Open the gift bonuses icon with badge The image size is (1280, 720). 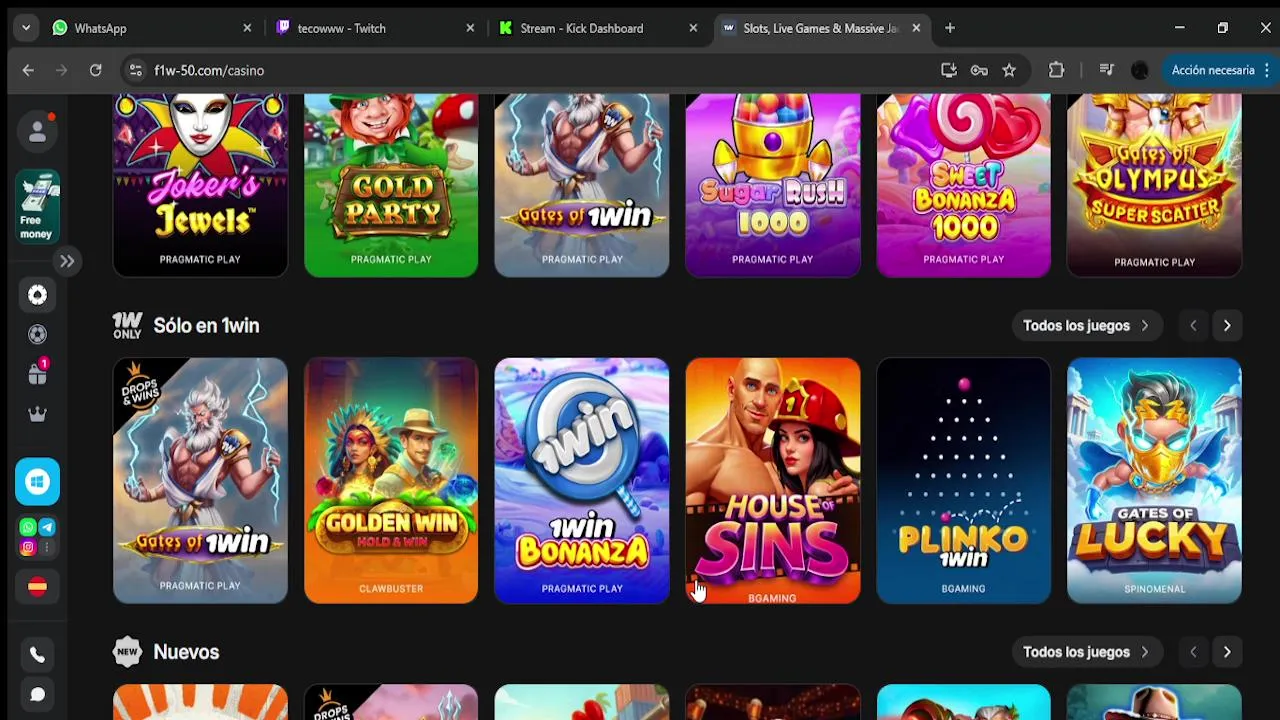click(37, 374)
